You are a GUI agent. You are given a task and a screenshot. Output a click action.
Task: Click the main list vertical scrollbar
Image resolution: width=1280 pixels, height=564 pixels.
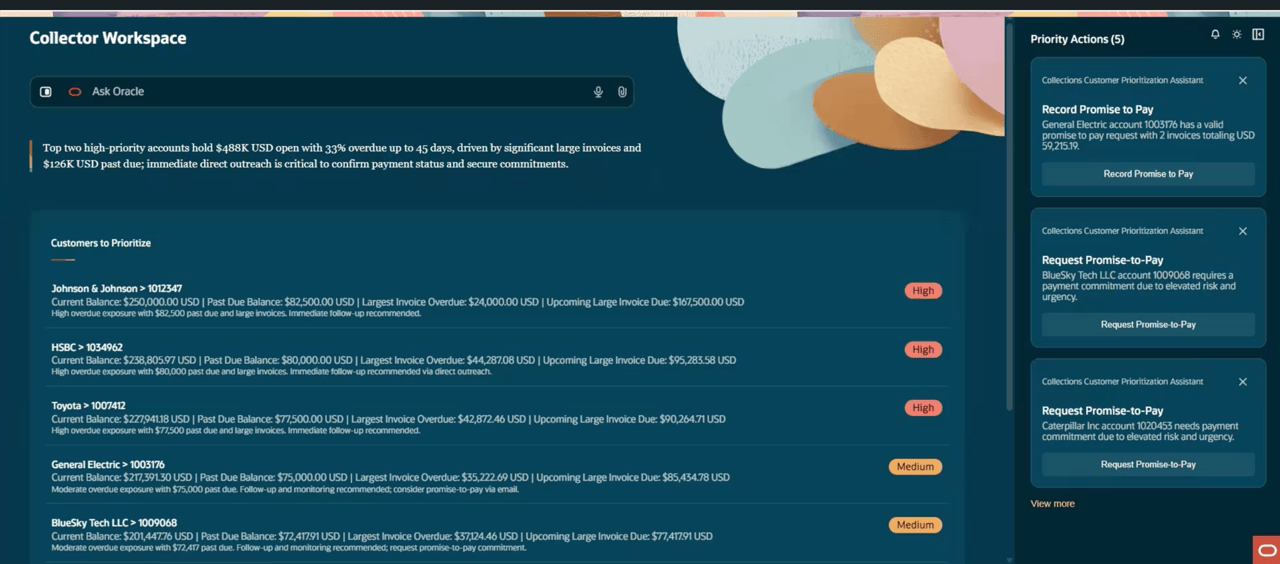pyautogui.click(x=1008, y=215)
